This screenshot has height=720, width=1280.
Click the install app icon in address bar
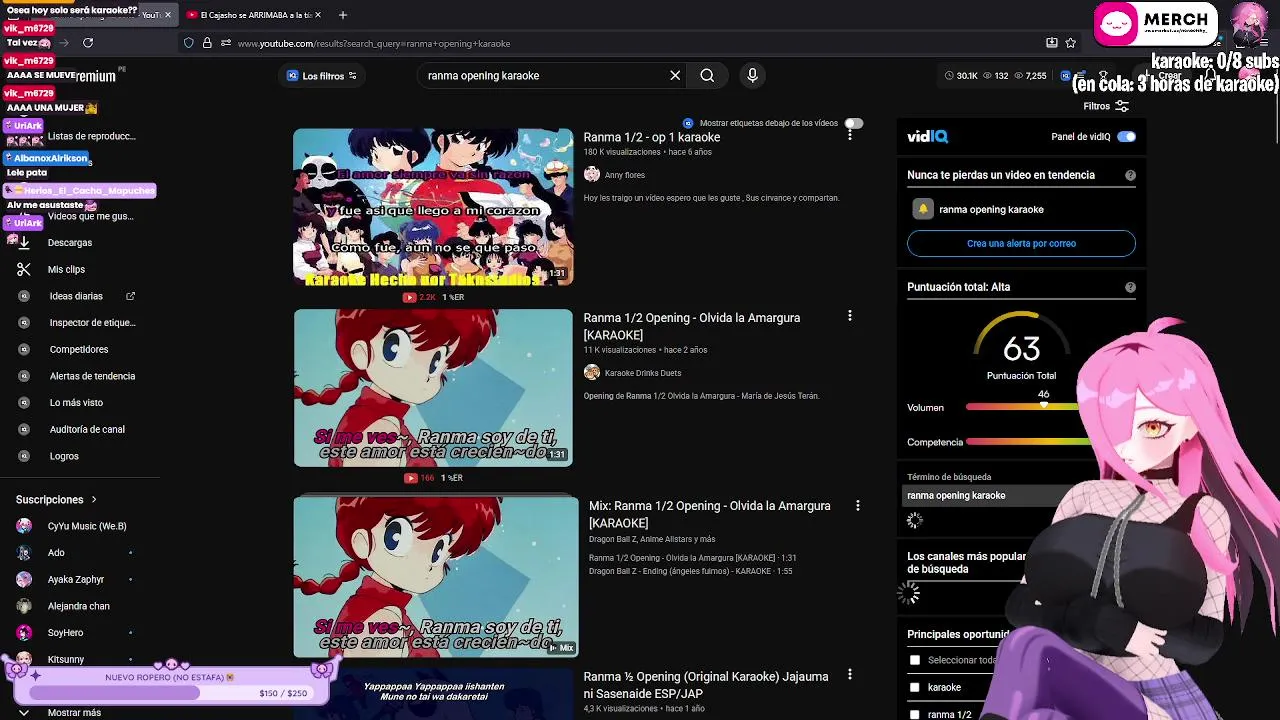click(1052, 43)
